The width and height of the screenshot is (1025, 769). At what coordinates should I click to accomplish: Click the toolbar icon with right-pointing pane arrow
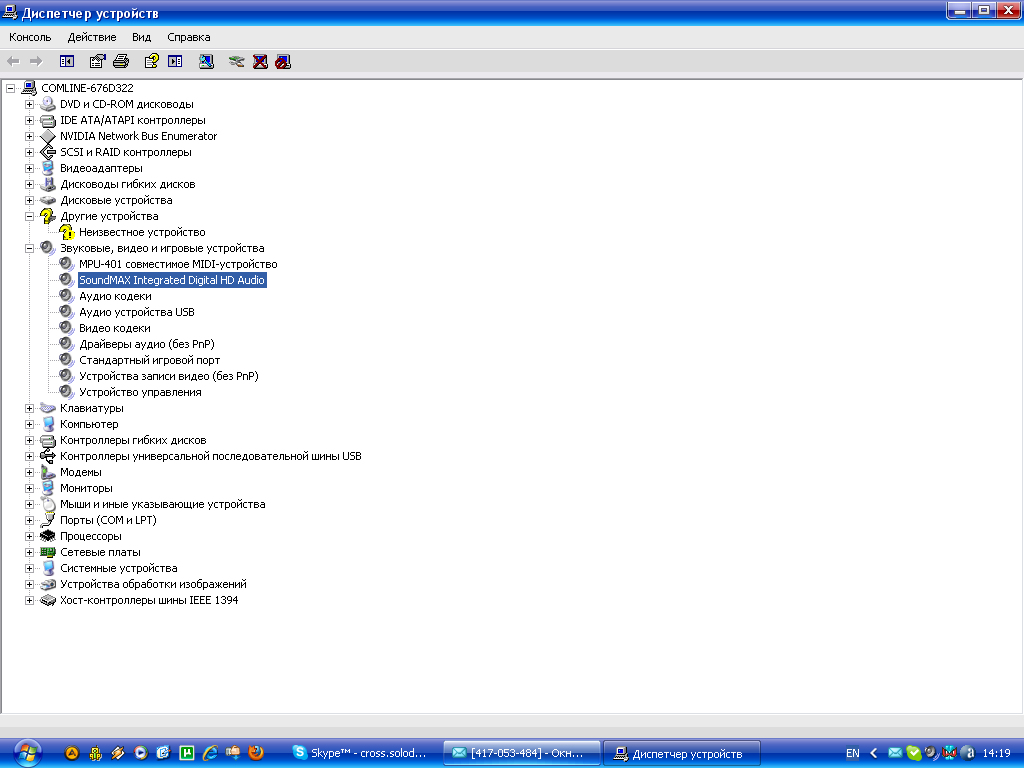pyautogui.click(x=175, y=61)
